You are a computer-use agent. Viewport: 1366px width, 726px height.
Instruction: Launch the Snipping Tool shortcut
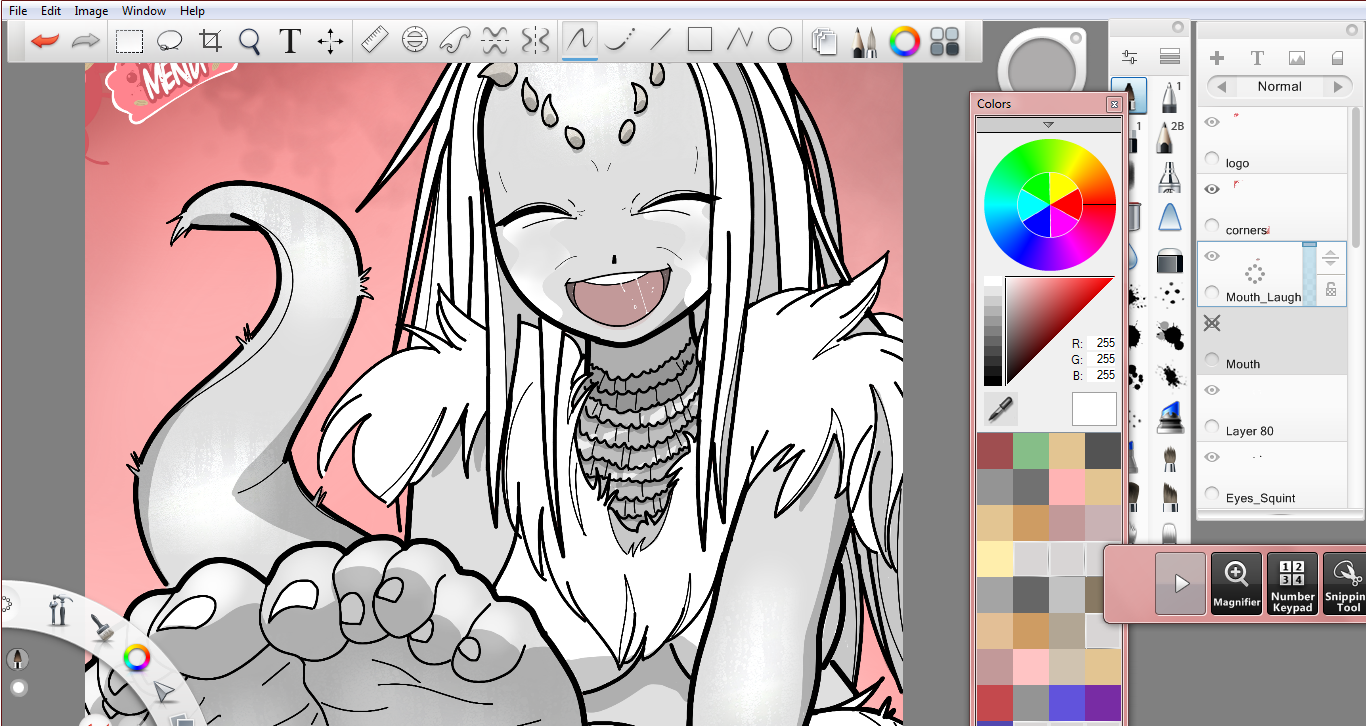[1346, 583]
